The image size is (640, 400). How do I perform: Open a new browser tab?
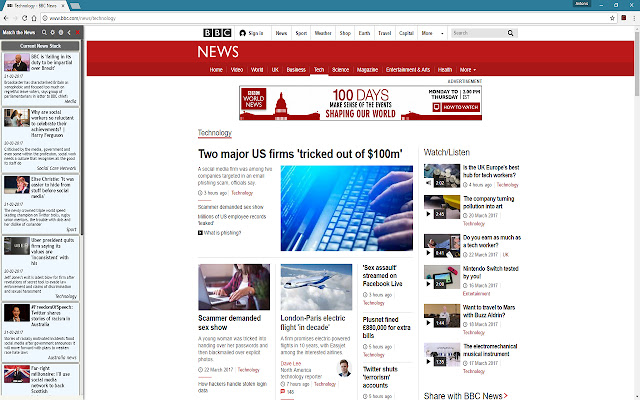tap(75, 6)
